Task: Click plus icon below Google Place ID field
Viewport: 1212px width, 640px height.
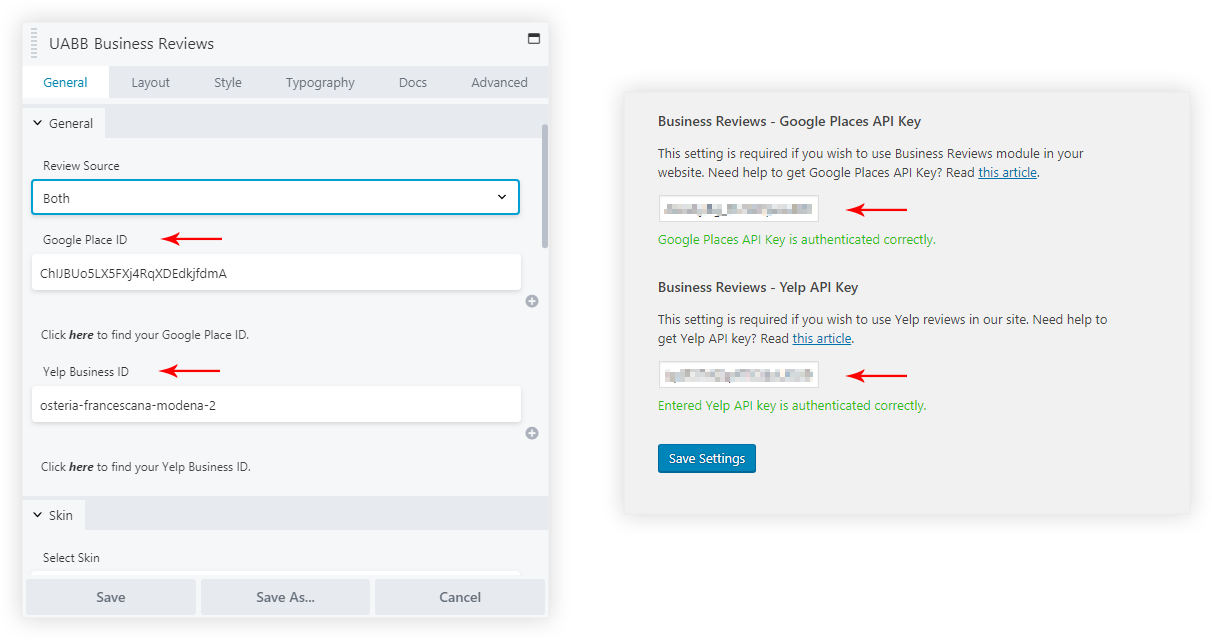Action: click(x=532, y=301)
